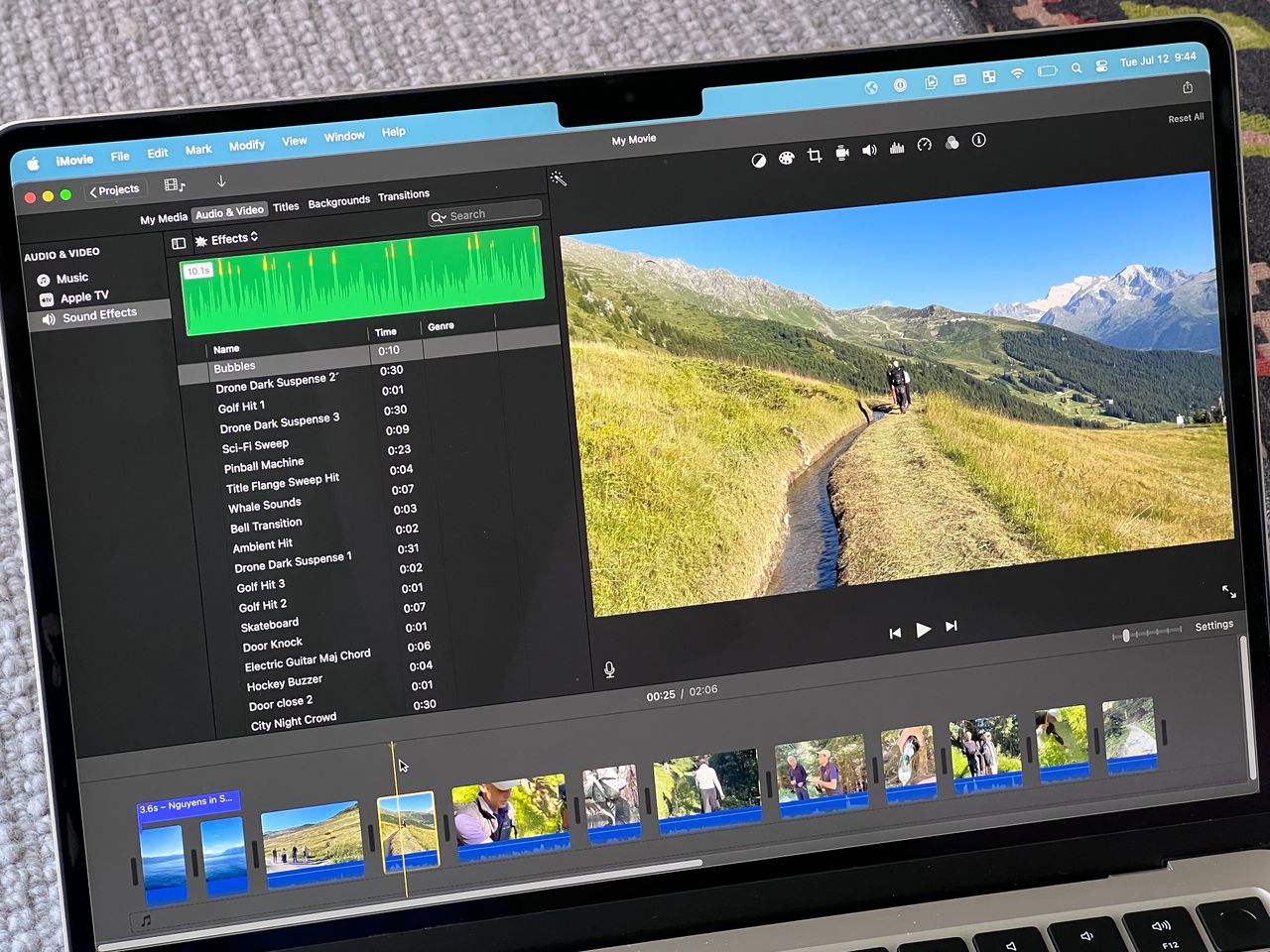This screenshot has height=952, width=1270.
Task: Open the File menu
Action: tap(120, 156)
